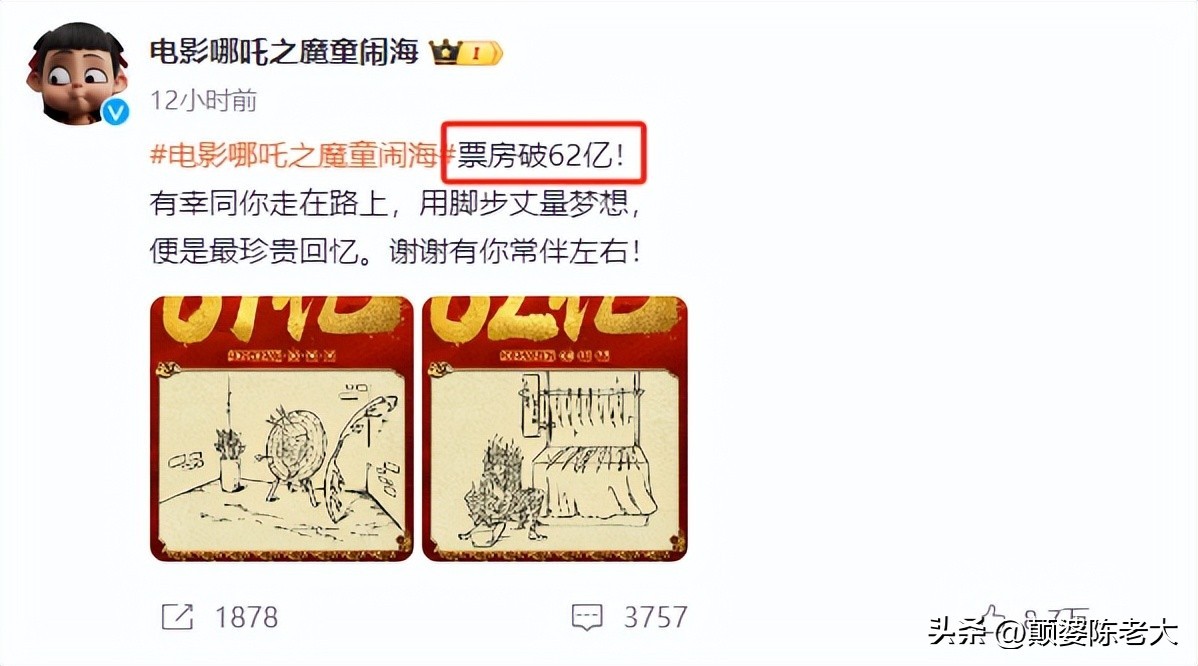Click the line 便是最珍贵回忆
Screen dimensions: 1198x666
tap(254, 251)
